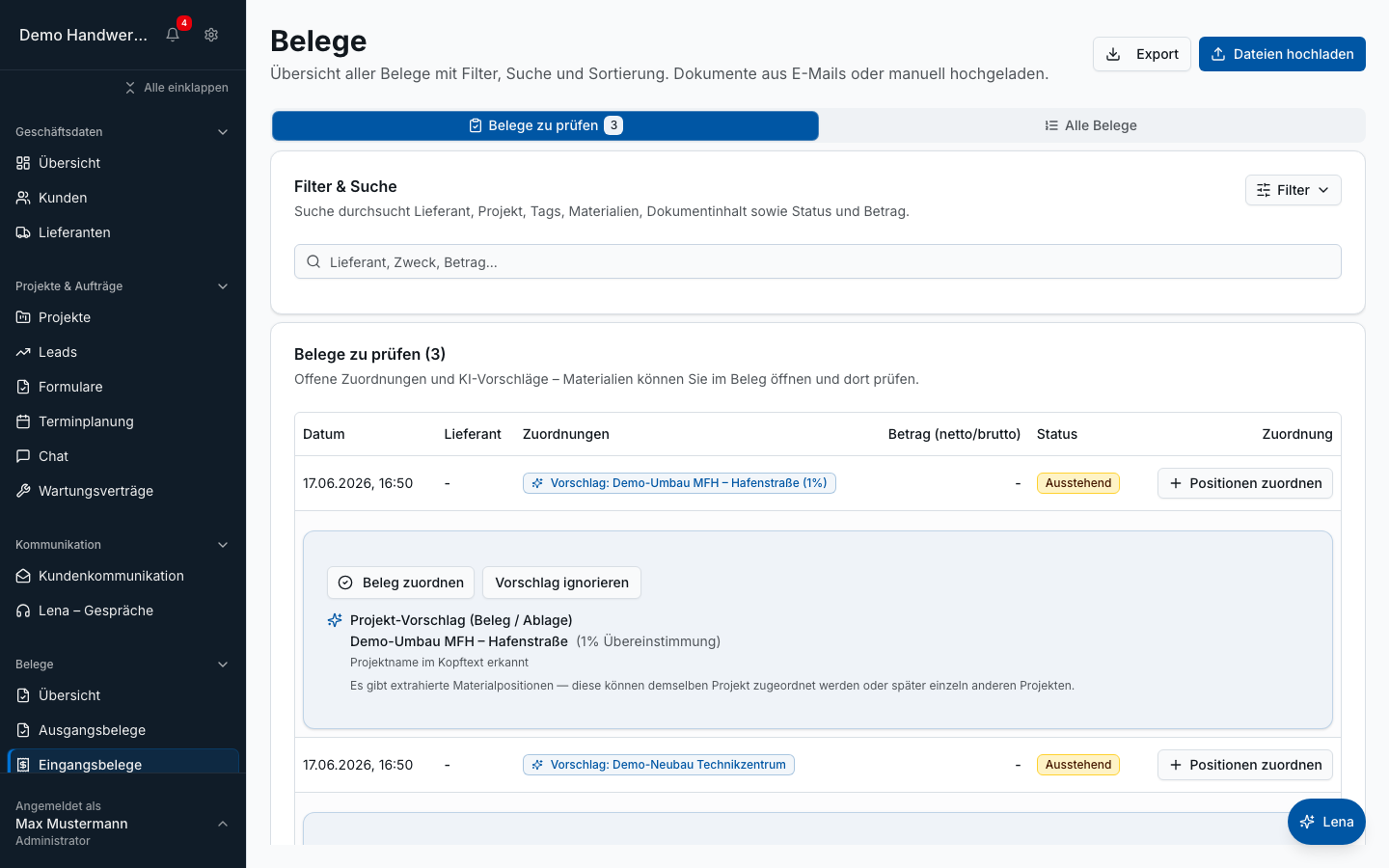Click the Alle einklappen collapse icon
The image size is (1389, 868).
130,88
